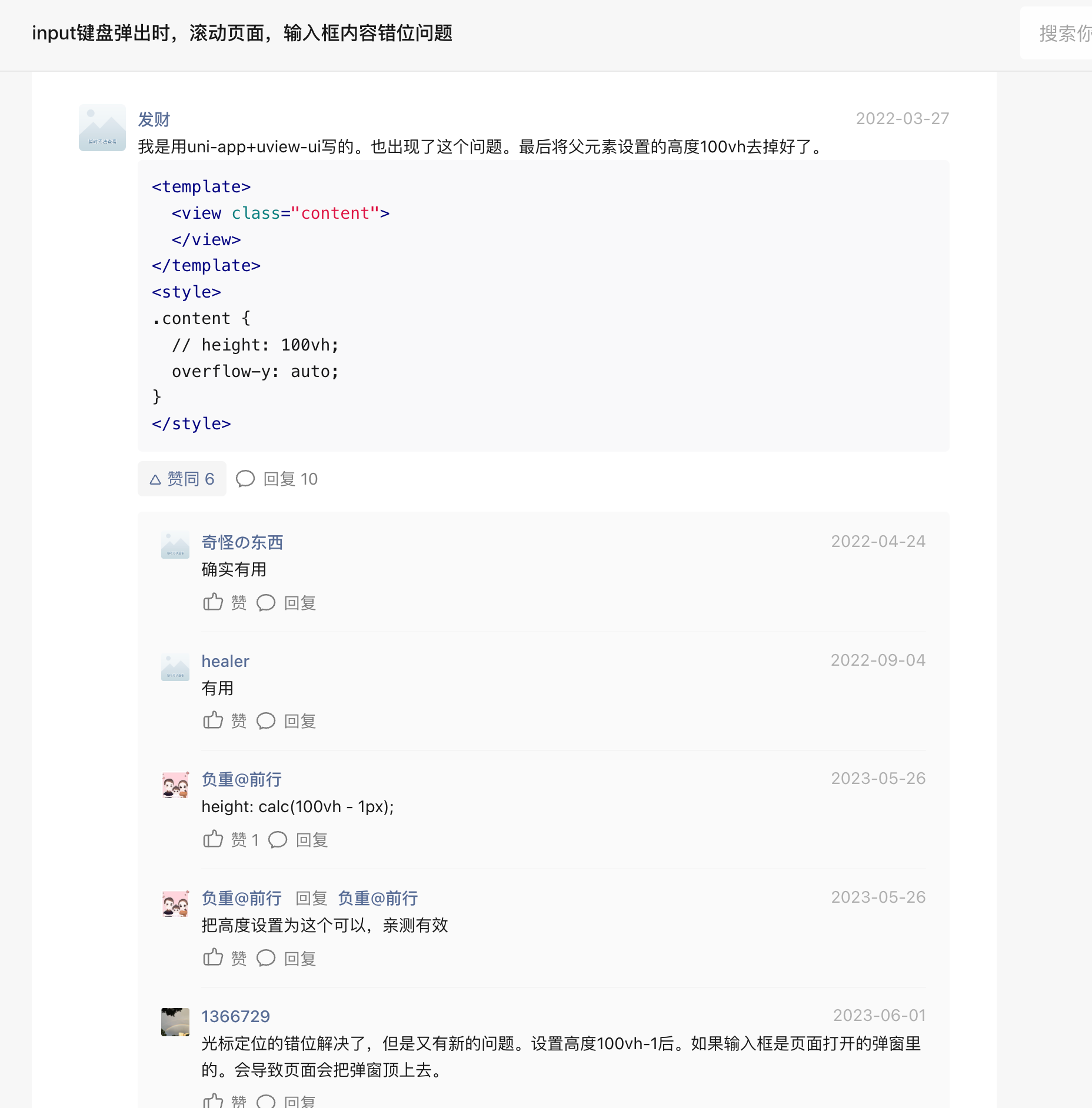Open 发财's user profile link
This screenshot has width=1092, height=1108.
point(154,119)
